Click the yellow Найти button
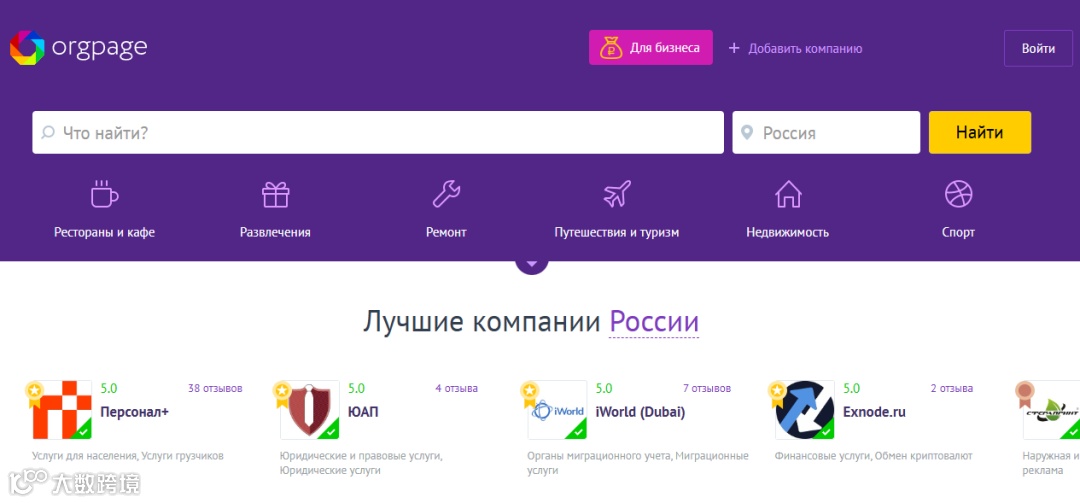 pos(979,132)
